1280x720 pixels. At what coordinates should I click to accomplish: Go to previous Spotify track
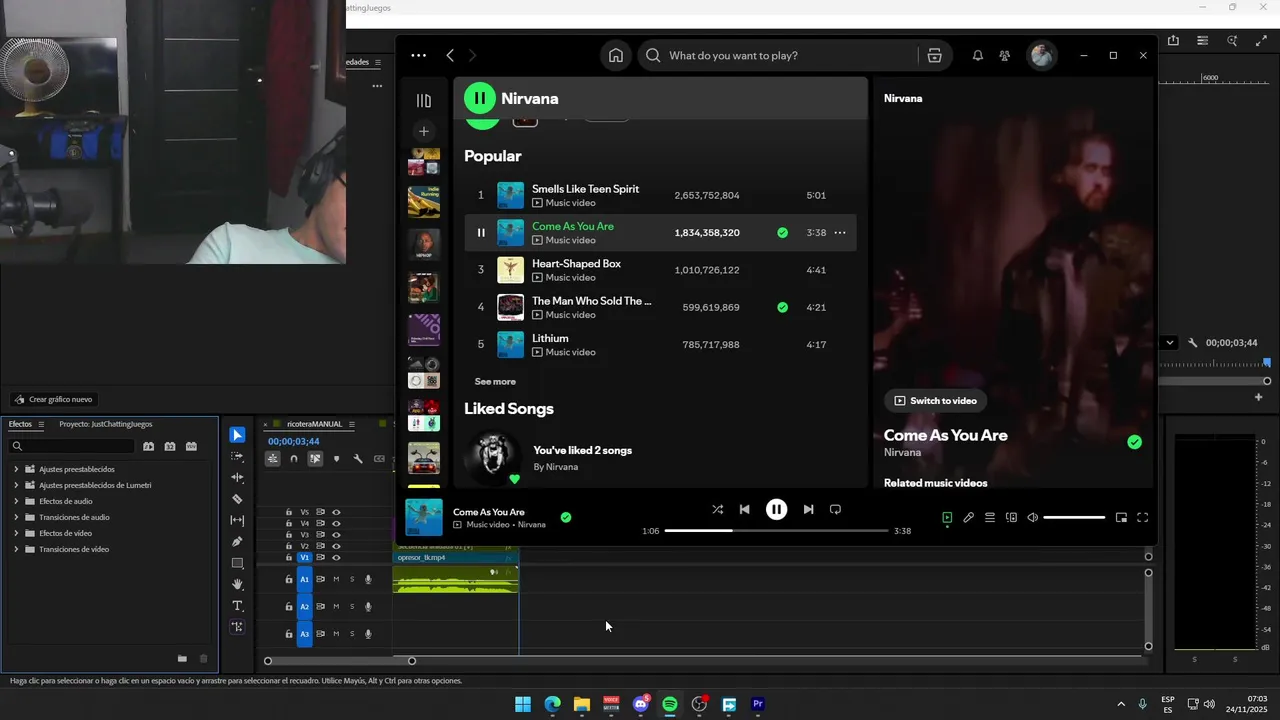(x=744, y=509)
